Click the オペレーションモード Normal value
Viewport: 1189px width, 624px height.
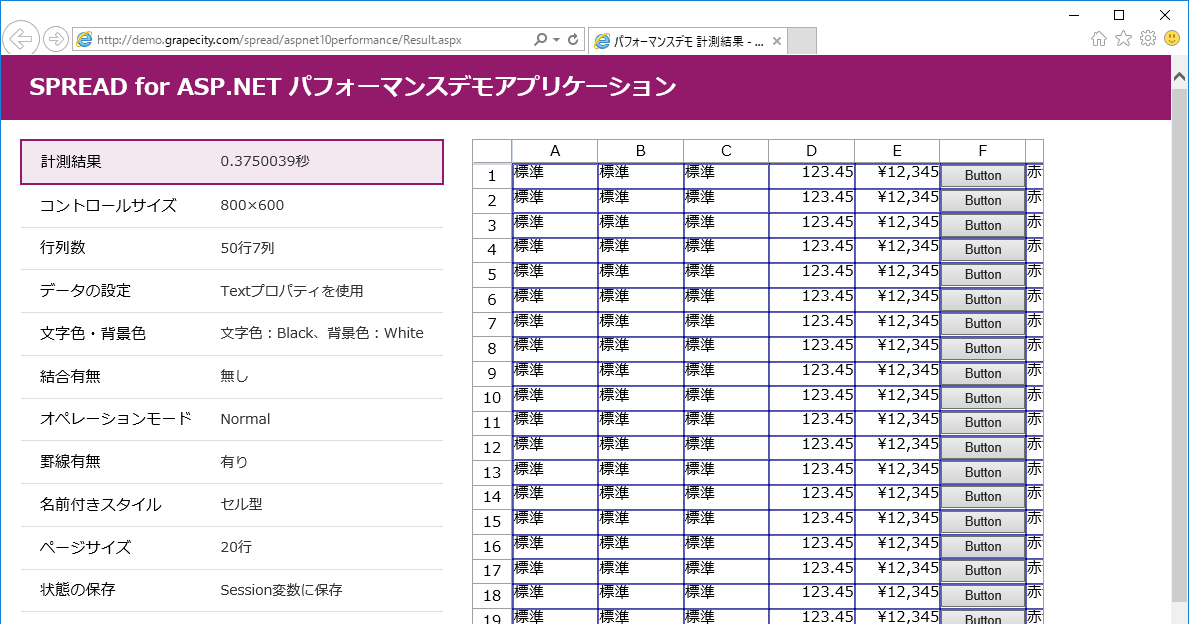coord(245,419)
